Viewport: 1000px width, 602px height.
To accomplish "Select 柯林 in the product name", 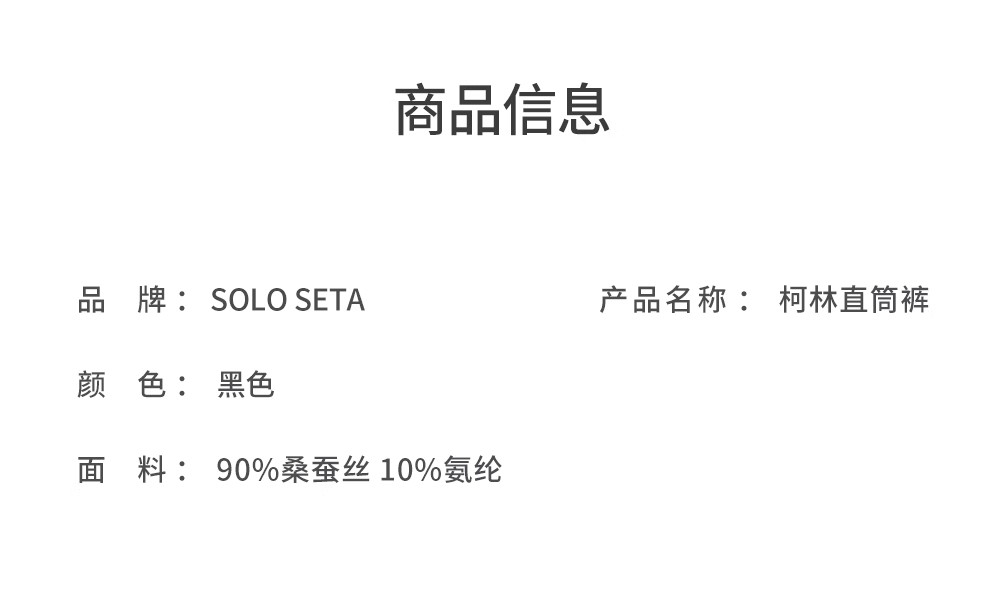I will tap(808, 300).
